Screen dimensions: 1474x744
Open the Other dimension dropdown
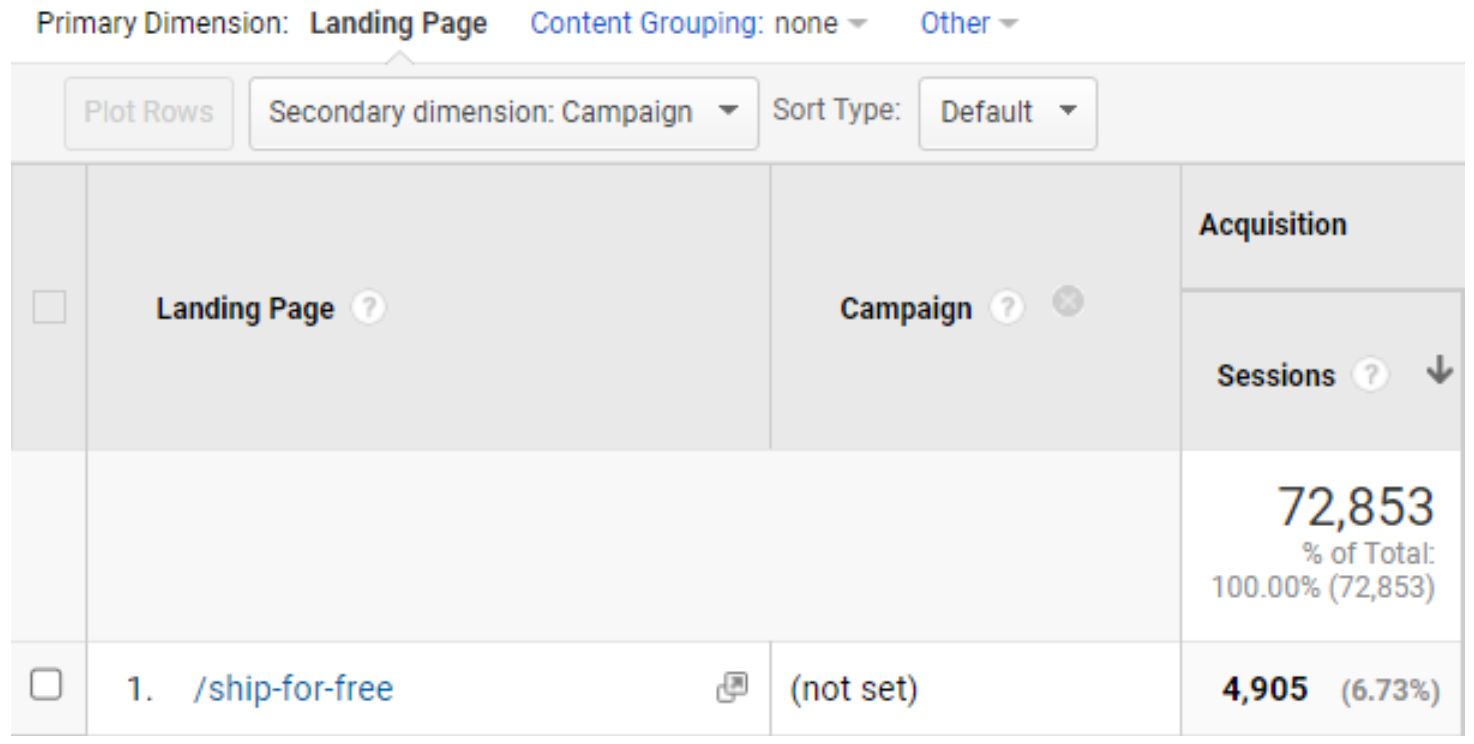click(x=965, y=23)
